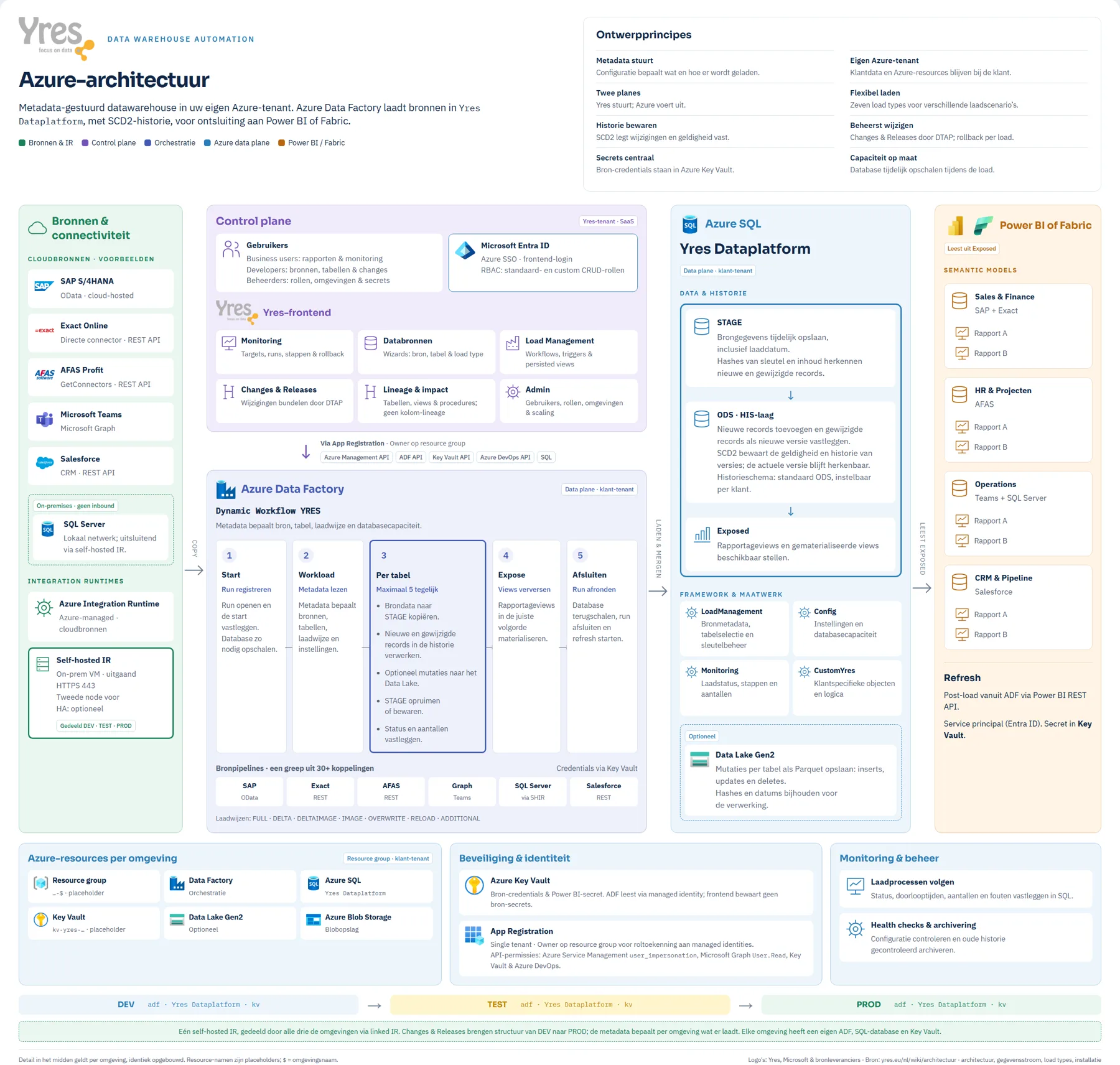Click the green Fabric icon

click(x=983, y=225)
